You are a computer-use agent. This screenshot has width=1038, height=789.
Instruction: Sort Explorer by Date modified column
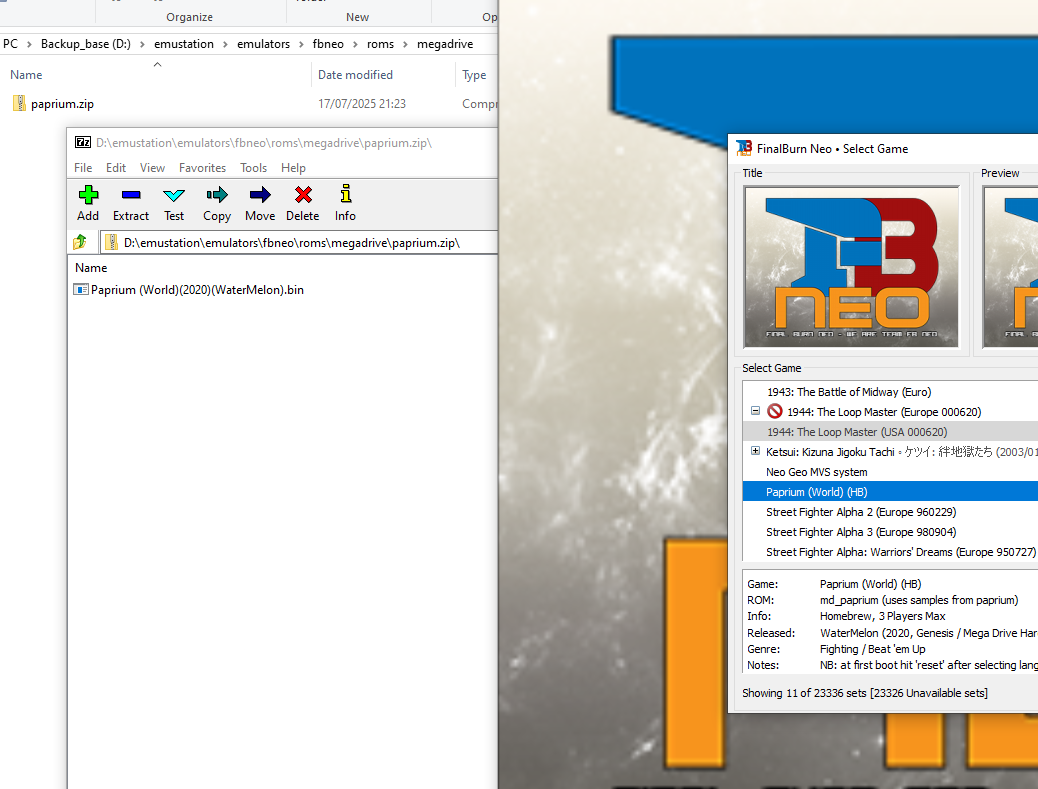point(355,75)
